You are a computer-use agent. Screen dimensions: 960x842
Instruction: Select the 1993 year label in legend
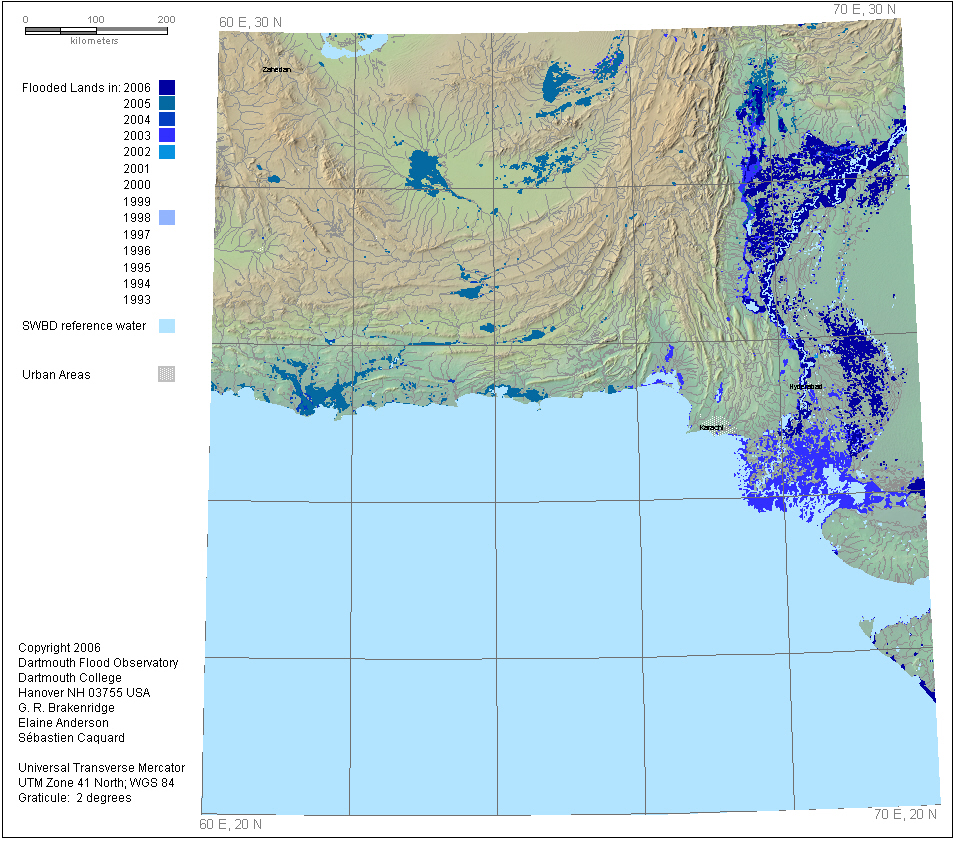(137, 299)
